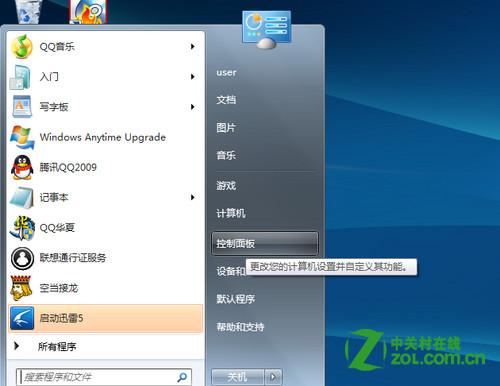Viewport: 500px width, 386px height.
Task: Open the user personal folder
Action: pos(227,72)
